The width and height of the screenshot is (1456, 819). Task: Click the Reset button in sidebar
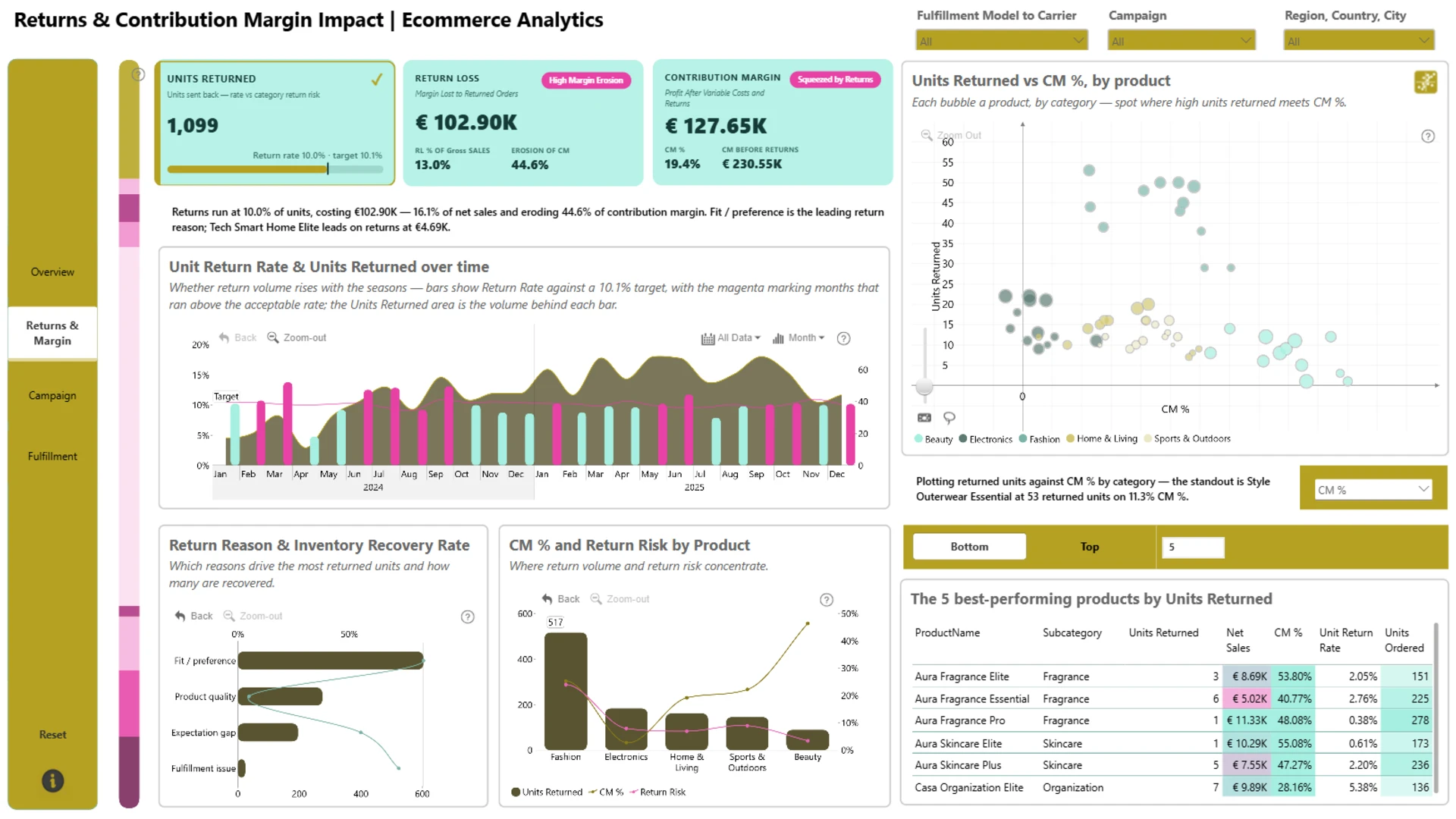point(52,735)
